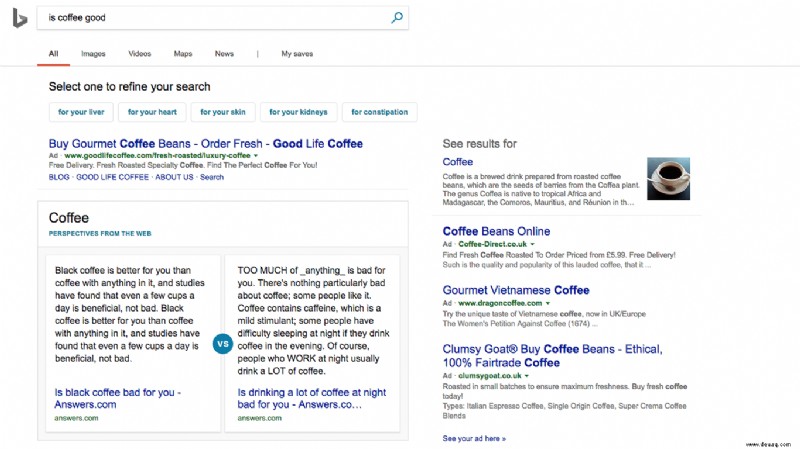This screenshot has width=800, height=449.
Task: Click the 'See your ad here' link
Action: [474, 438]
